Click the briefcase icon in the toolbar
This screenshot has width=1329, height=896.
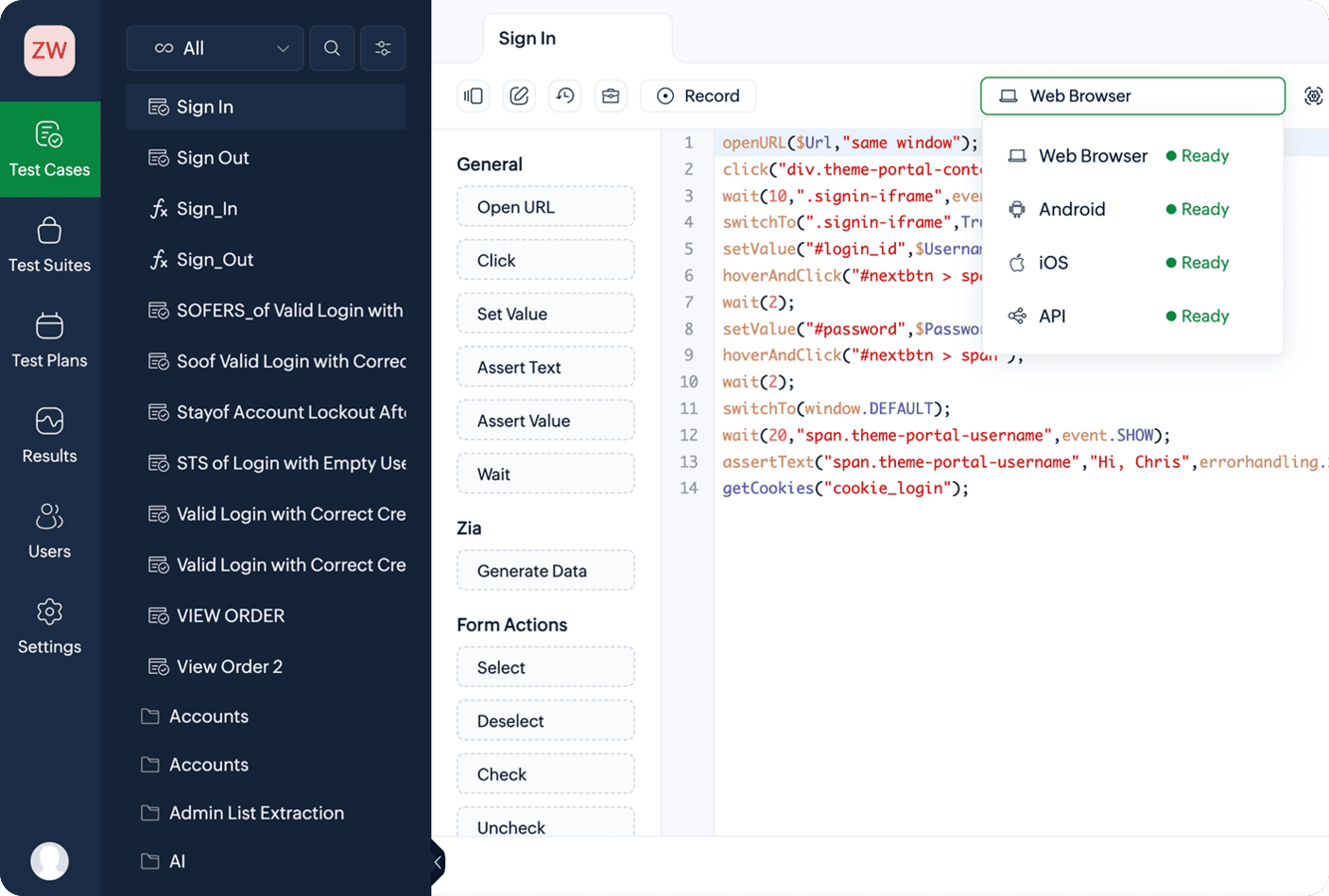[611, 95]
